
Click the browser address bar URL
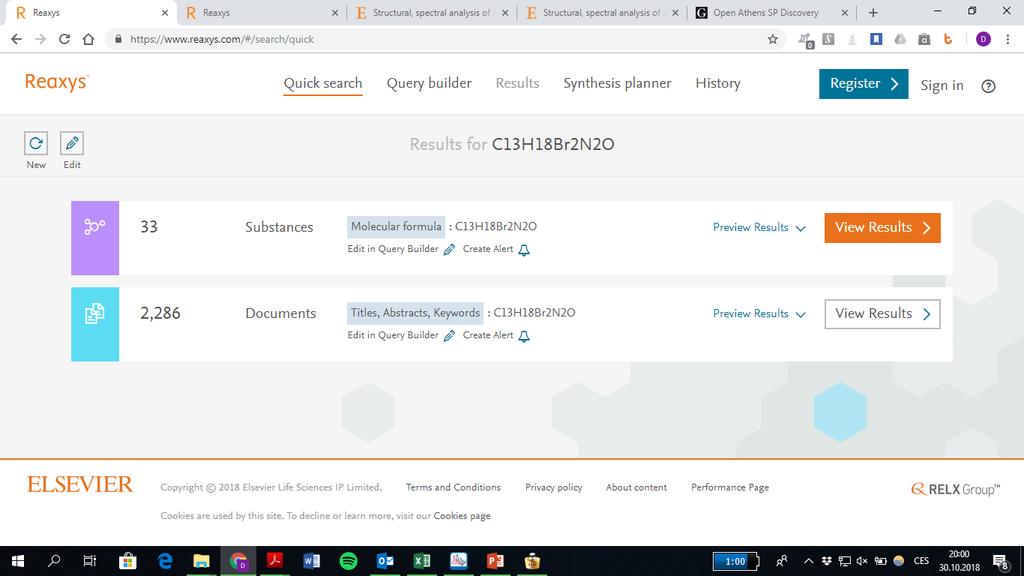(x=222, y=39)
